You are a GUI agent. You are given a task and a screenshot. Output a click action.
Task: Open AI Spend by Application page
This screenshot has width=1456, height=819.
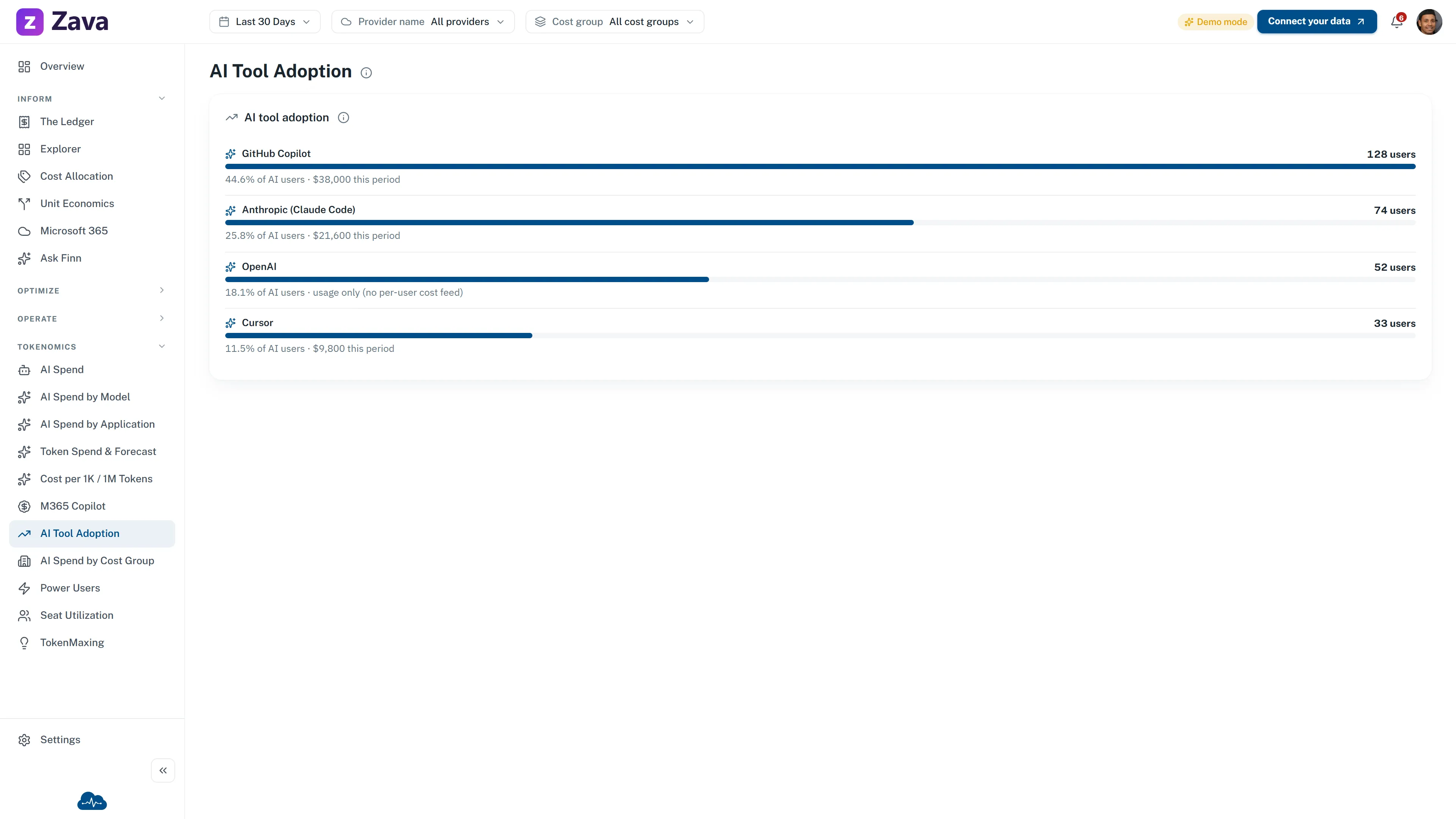coord(92,425)
